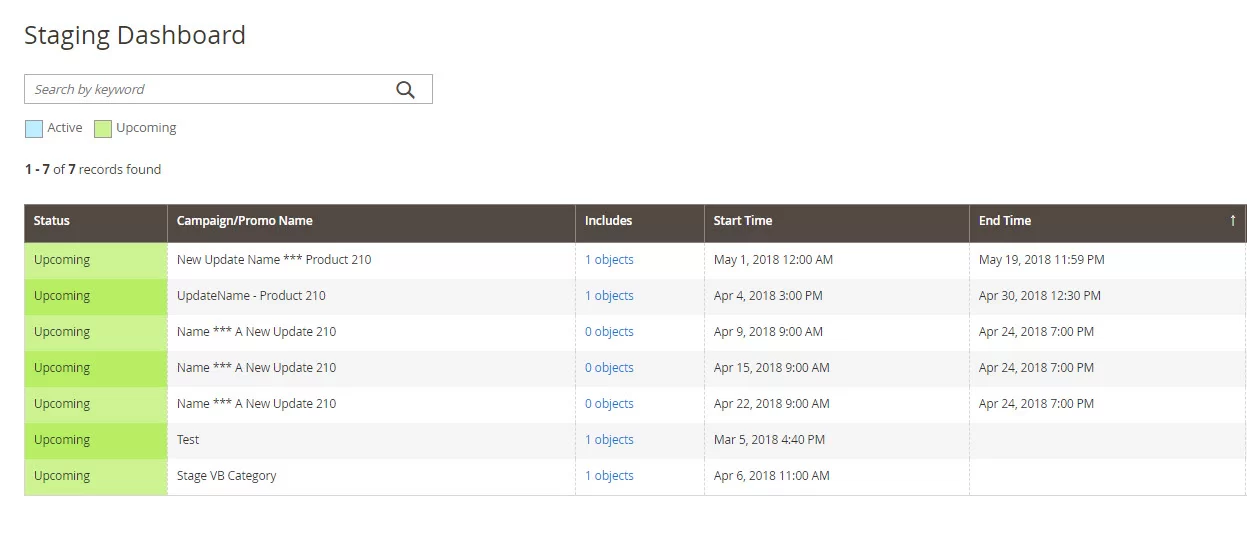This screenshot has width=1247, height=542.
Task: Click Name *** A New Update 210 starting Apr 15
Action: point(257,368)
